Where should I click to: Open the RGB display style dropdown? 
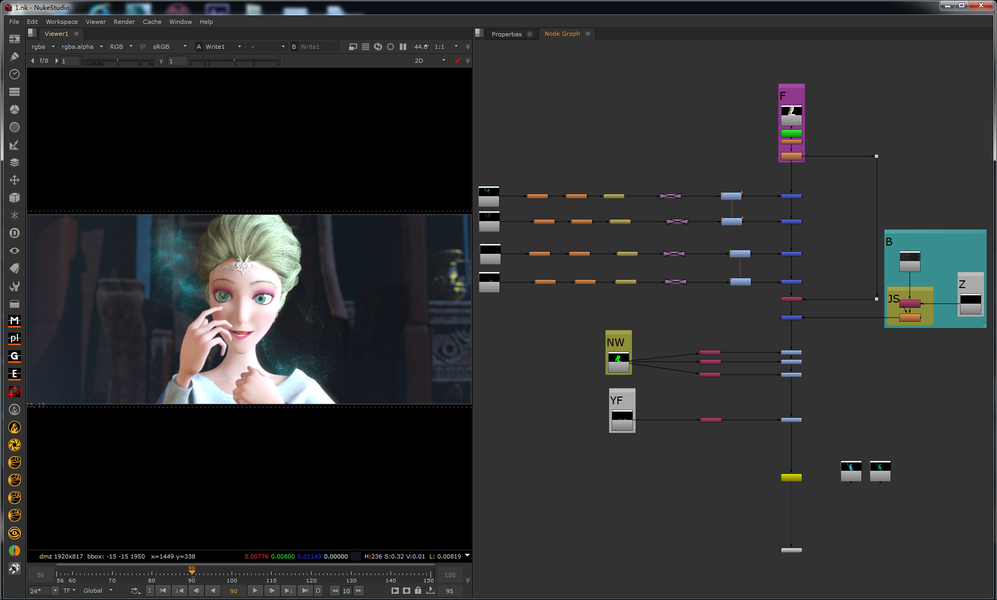pyautogui.click(x=121, y=46)
